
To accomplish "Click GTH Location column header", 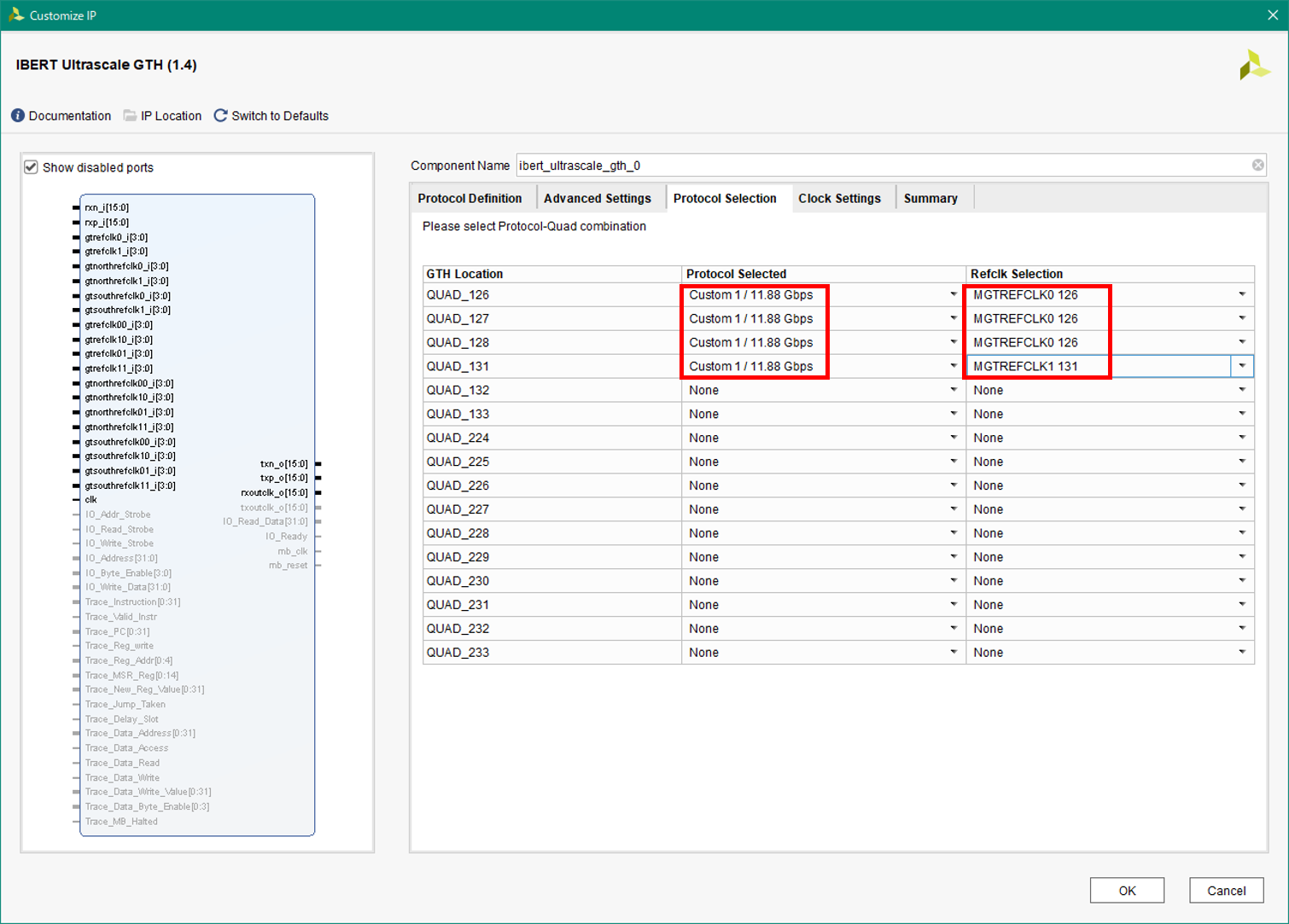I will 552,274.
